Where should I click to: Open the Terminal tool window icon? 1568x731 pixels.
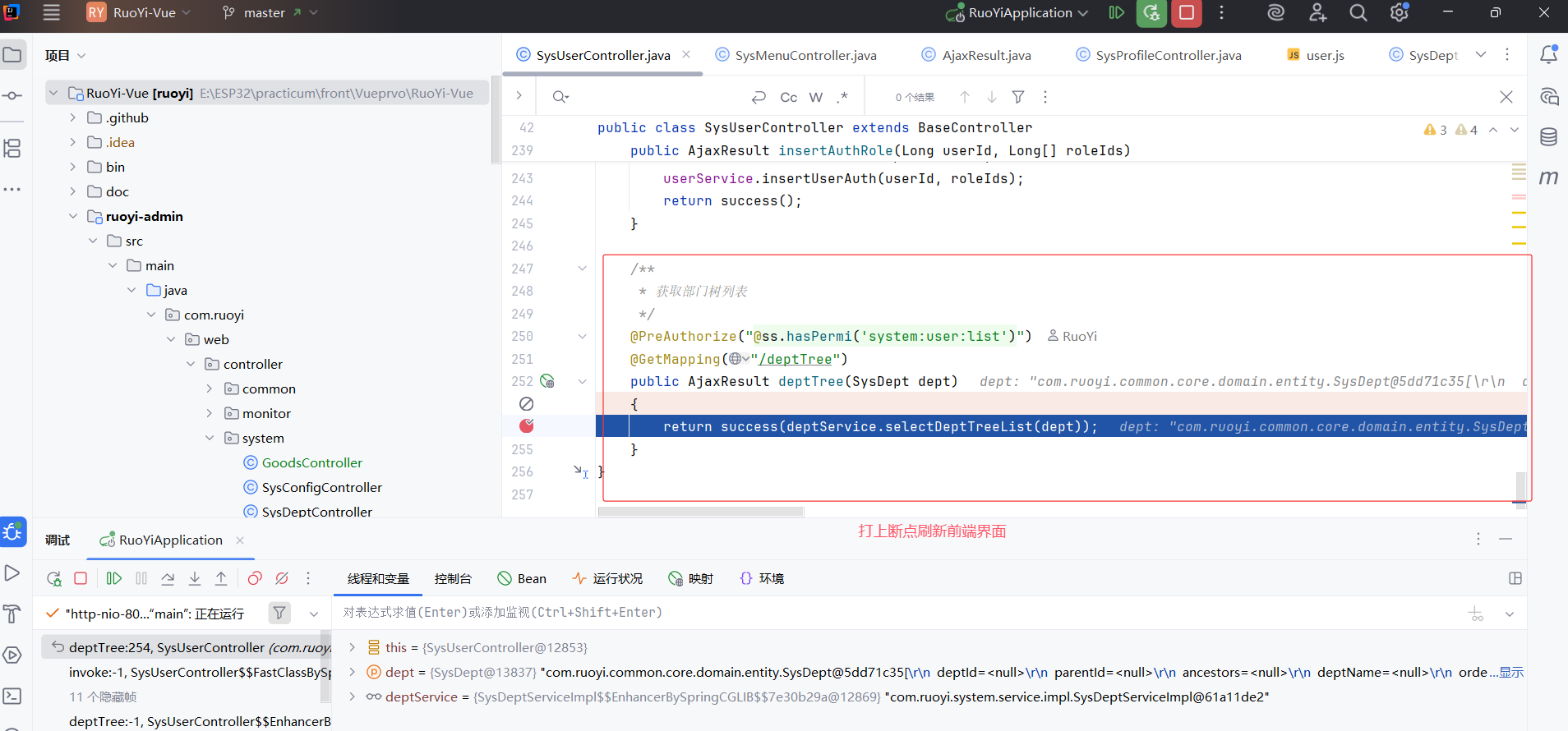click(x=12, y=696)
